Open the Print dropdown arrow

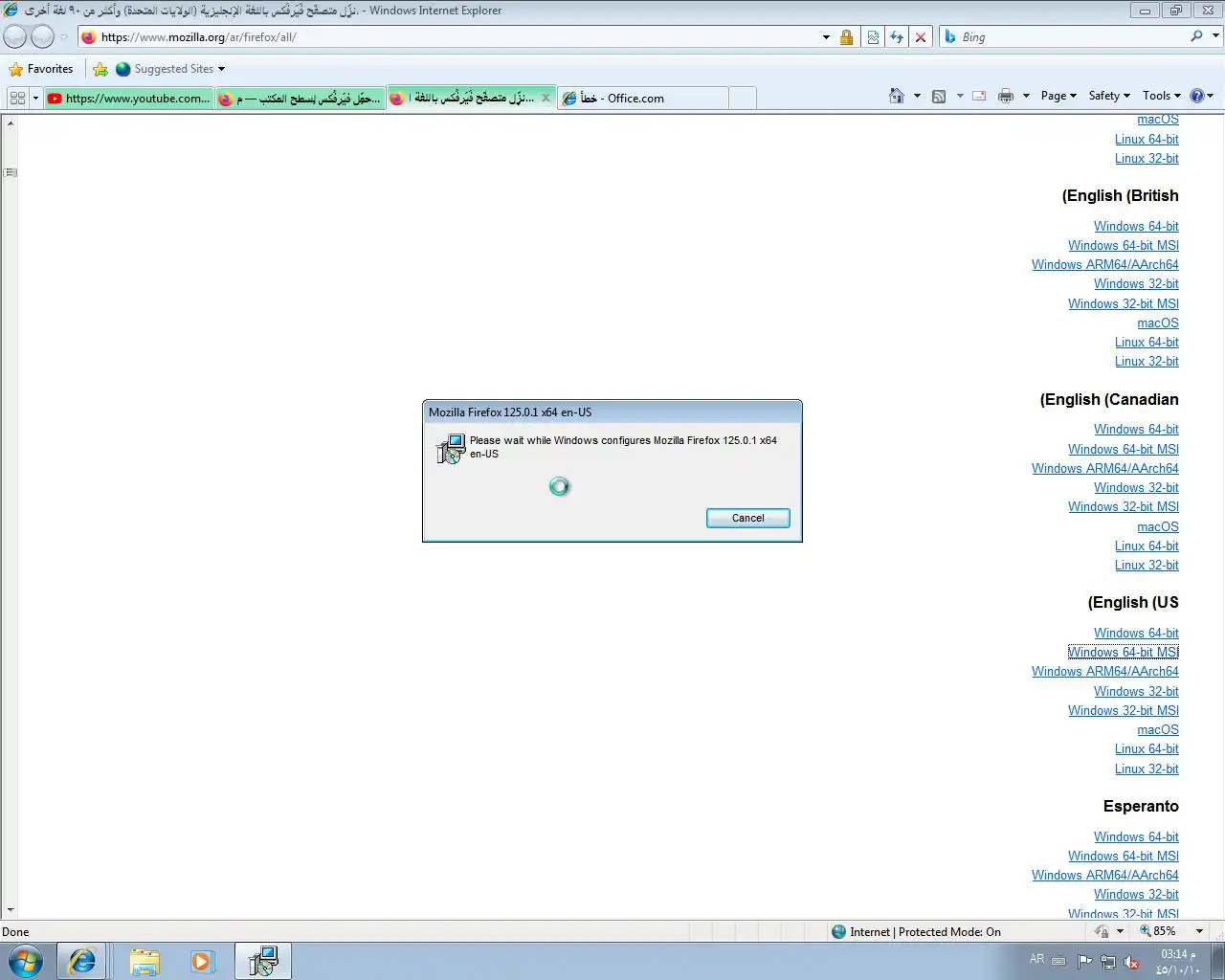click(1026, 96)
